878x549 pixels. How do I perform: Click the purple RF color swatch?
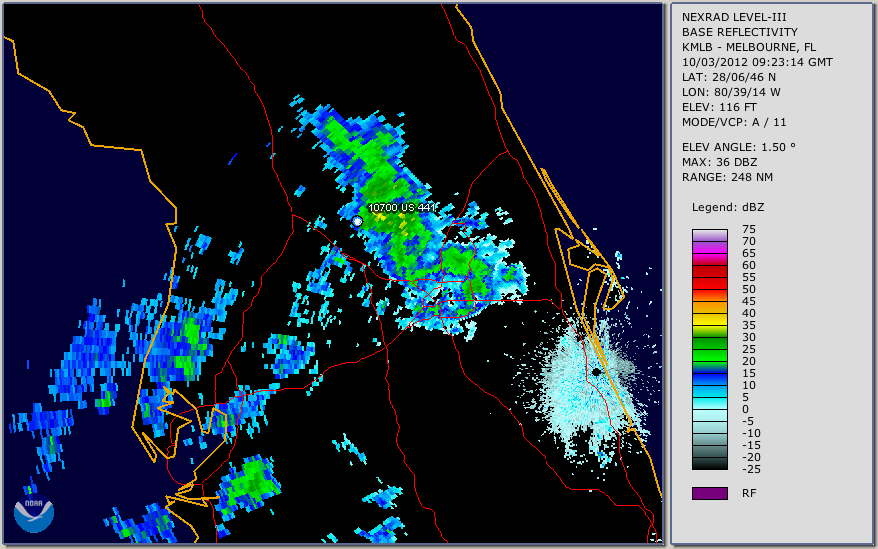(709, 493)
